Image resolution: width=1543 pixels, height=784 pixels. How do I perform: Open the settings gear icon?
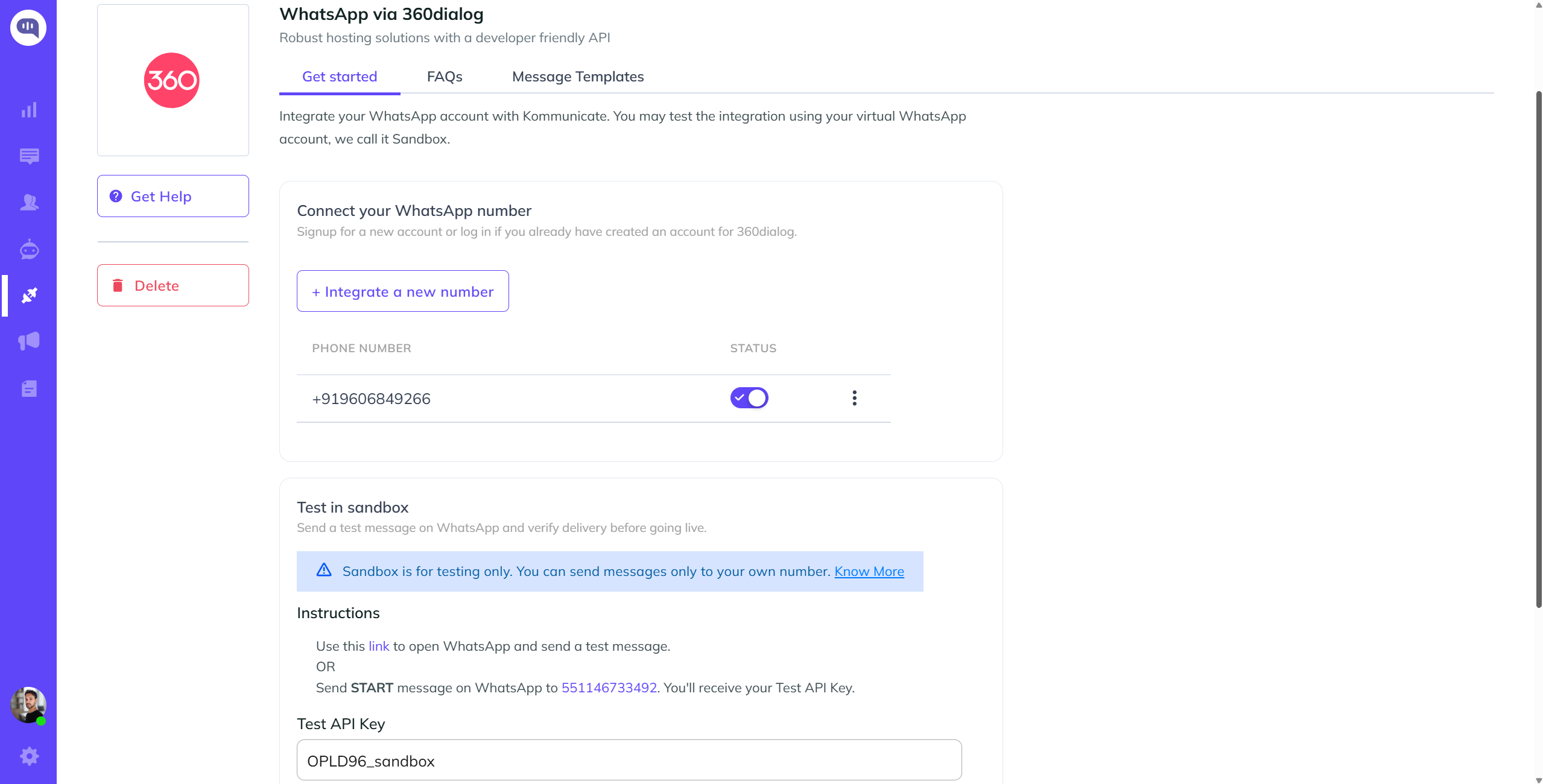(29, 756)
